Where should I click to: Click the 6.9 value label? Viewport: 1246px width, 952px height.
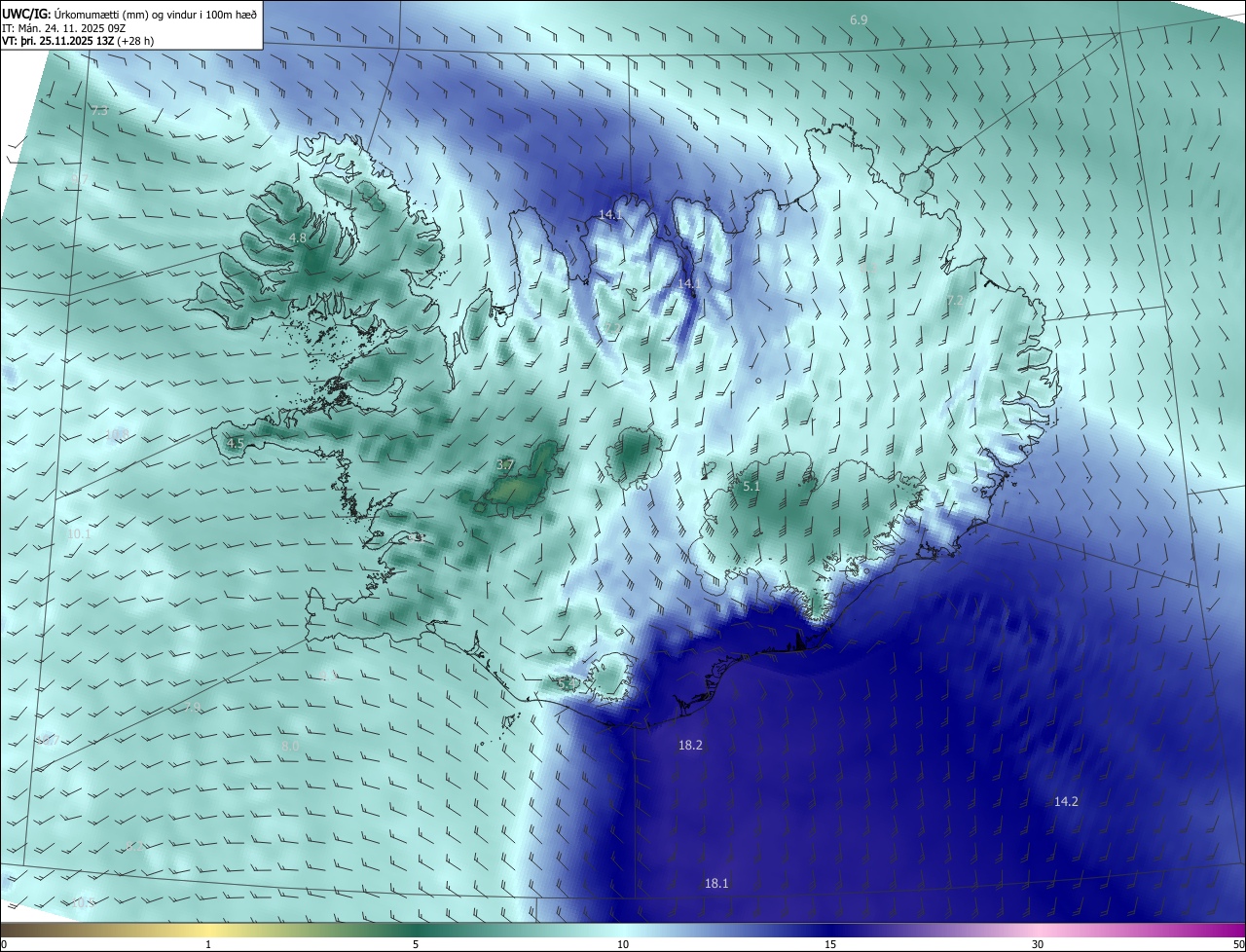[x=859, y=19]
